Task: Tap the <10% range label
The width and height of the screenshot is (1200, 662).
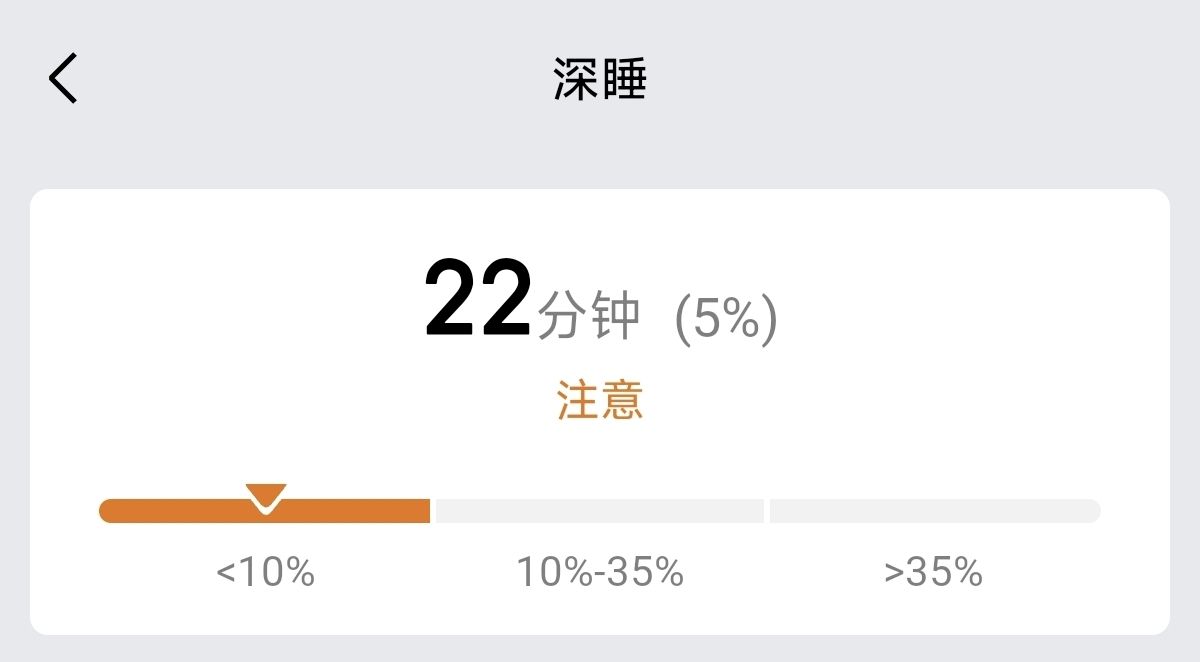Action: pyautogui.click(x=265, y=572)
